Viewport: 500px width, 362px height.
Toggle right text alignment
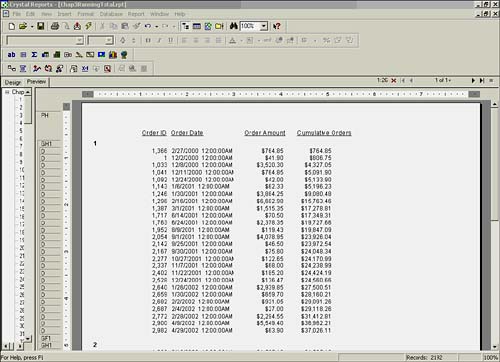tap(207, 40)
